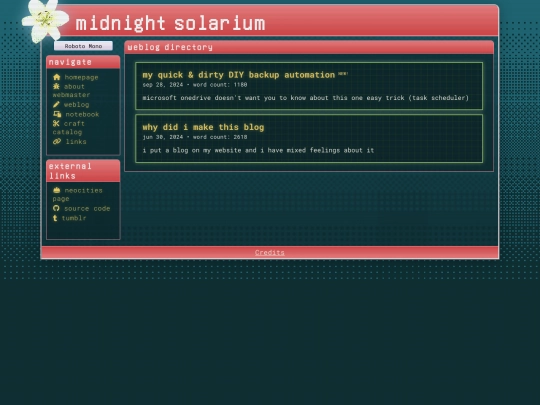The width and height of the screenshot is (540, 405).
Task: Open the homepage link
Action: (81, 77)
